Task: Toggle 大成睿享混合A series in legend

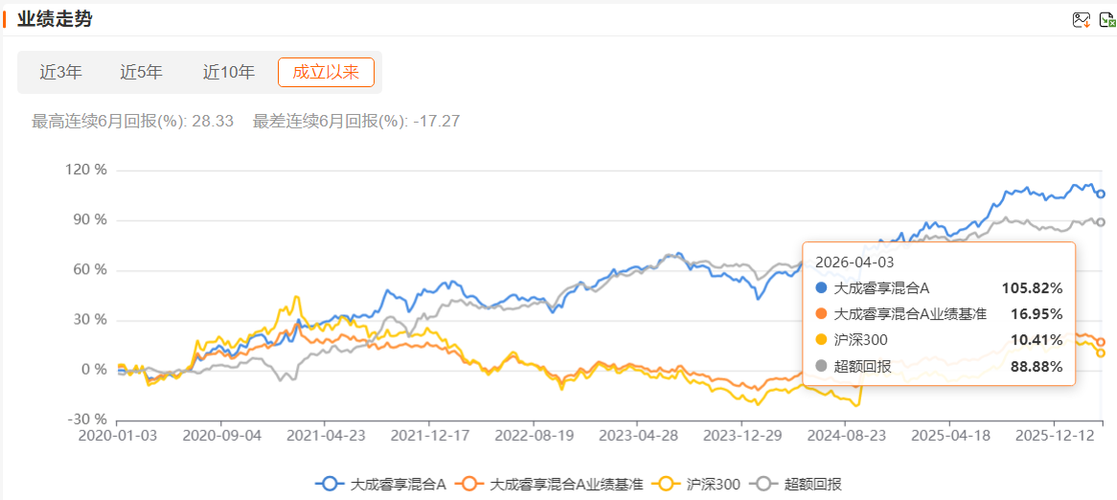Action: tap(399, 484)
